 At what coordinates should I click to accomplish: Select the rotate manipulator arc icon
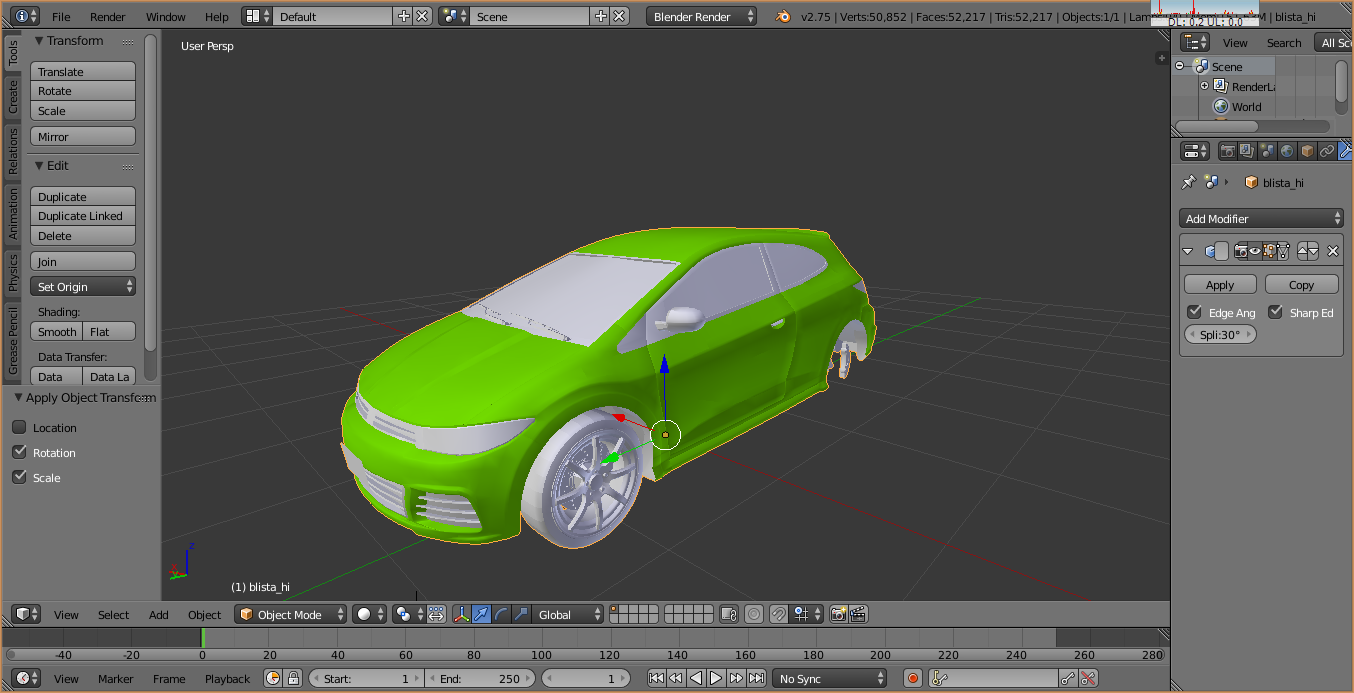501,614
